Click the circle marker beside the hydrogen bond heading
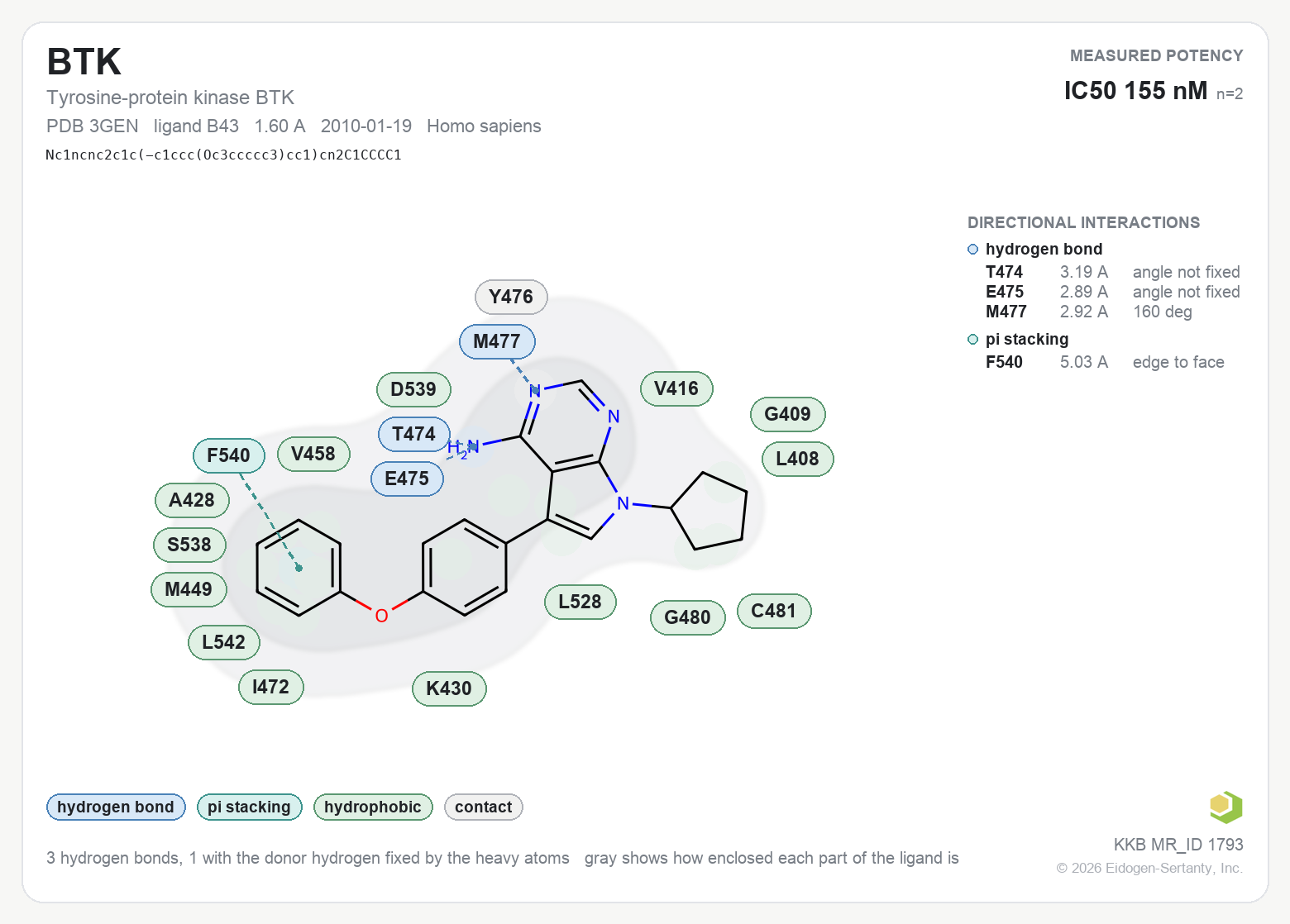 [973, 250]
